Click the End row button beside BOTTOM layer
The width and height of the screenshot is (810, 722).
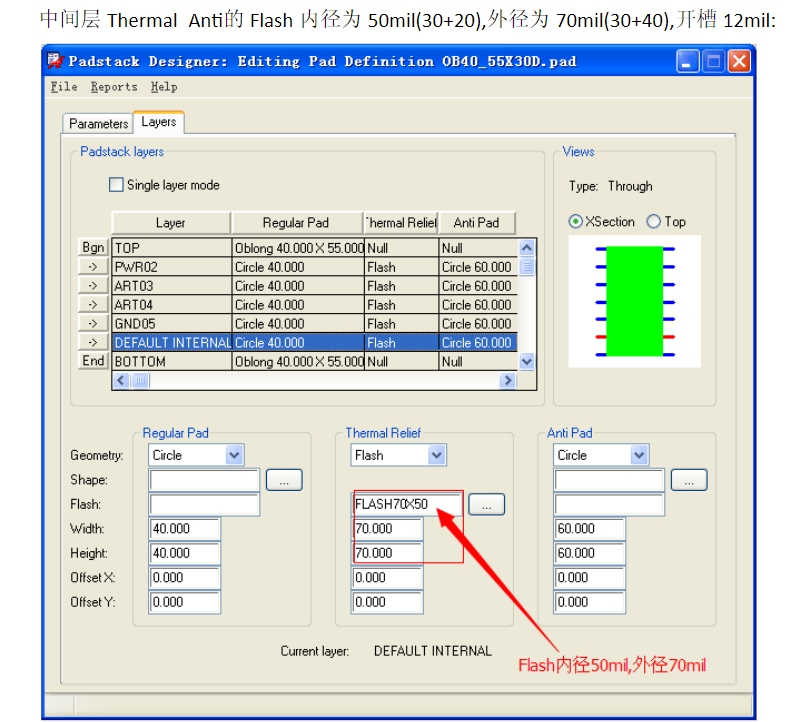tap(92, 361)
